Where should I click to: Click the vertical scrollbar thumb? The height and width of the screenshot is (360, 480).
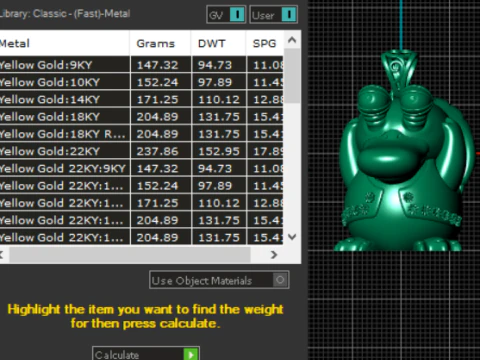292,76
